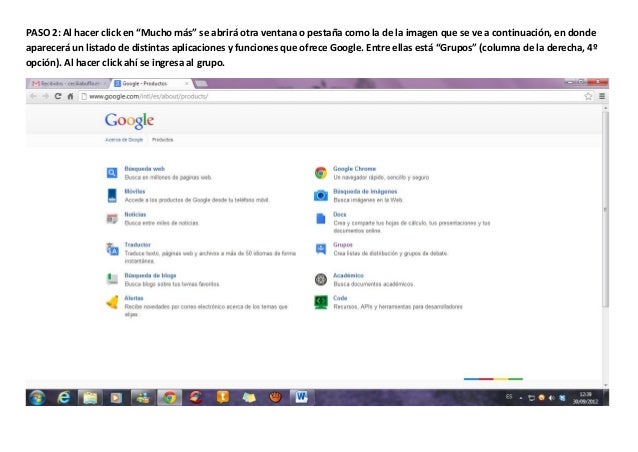Click the Google Chrome product icon

click(321, 173)
